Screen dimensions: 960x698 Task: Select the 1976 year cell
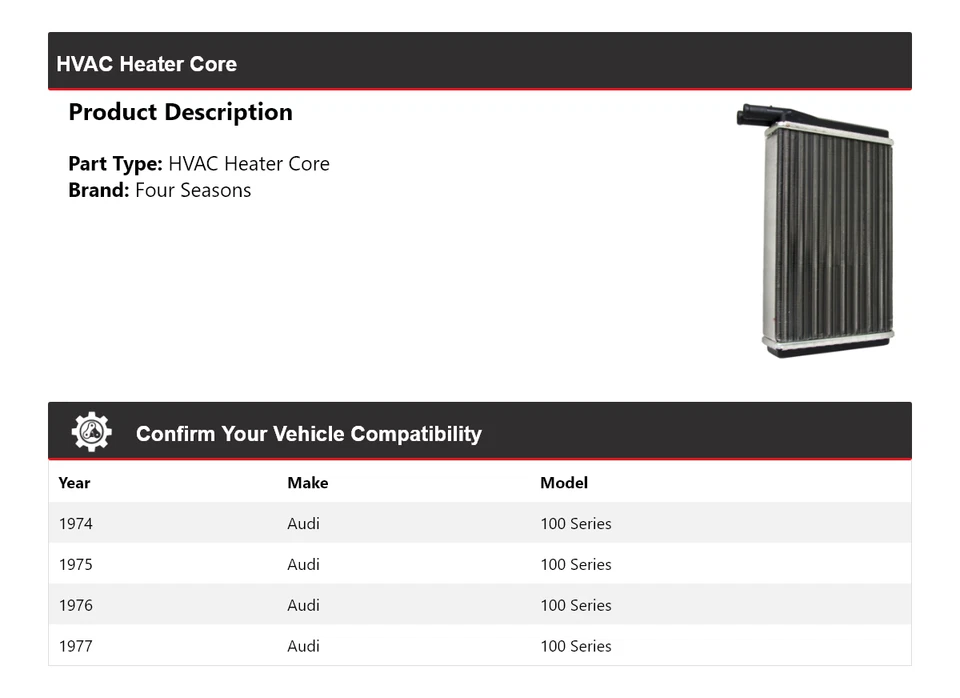[x=75, y=606]
